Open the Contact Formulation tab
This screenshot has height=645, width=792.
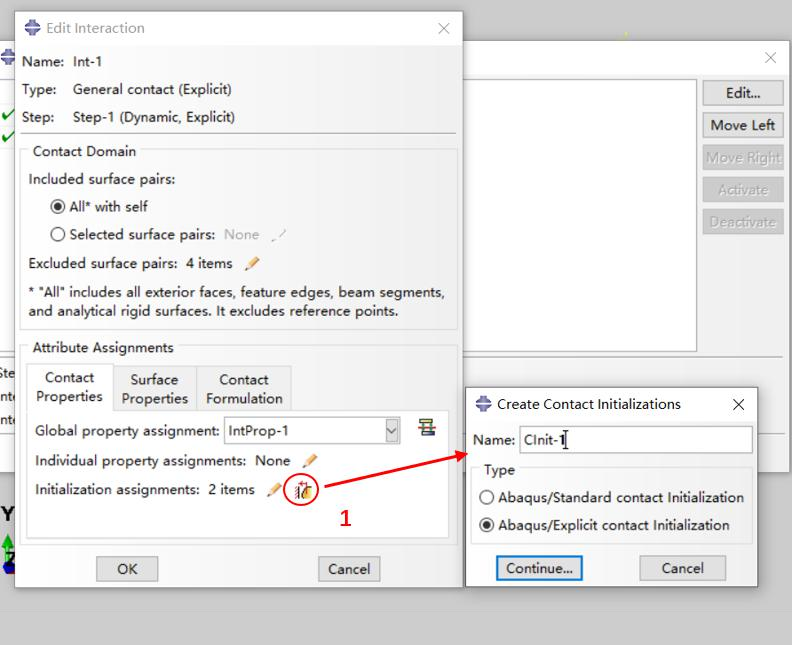(244, 389)
